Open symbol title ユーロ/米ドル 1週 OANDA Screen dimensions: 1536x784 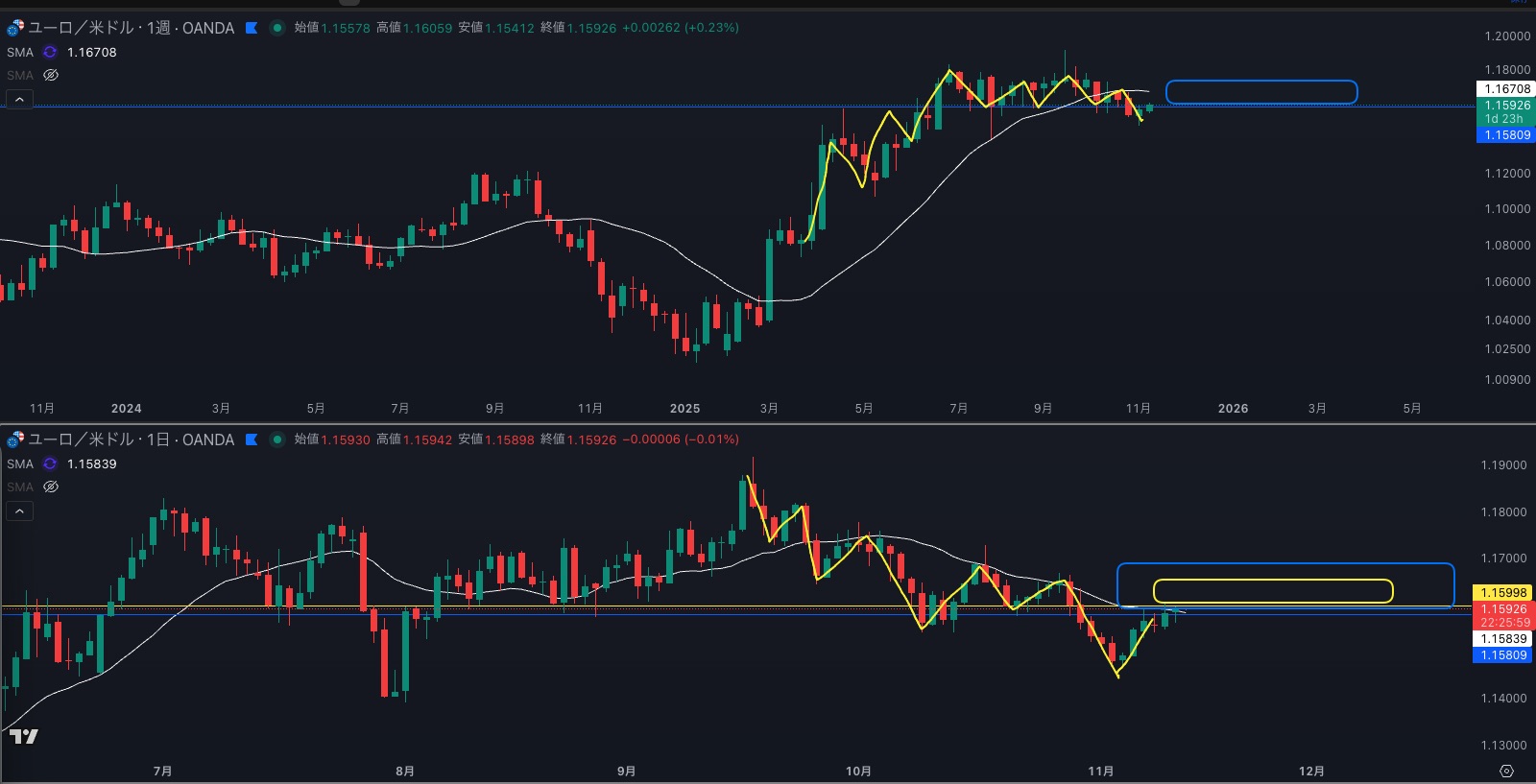(131, 28)
